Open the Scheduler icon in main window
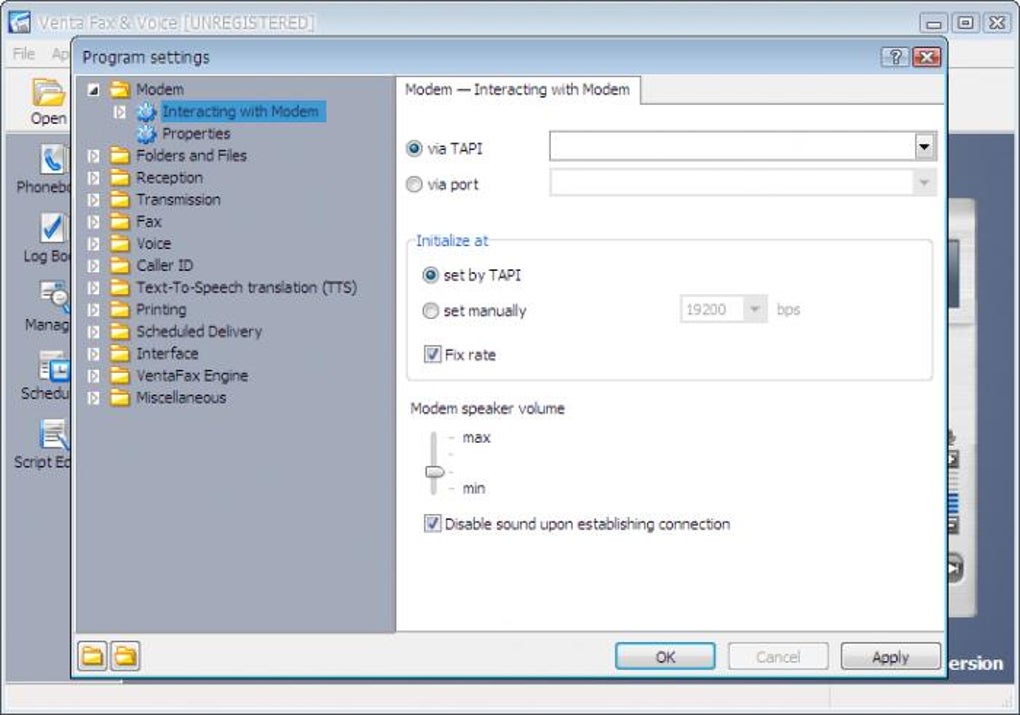Screen dimensions: 1020x715 [55, 366]
